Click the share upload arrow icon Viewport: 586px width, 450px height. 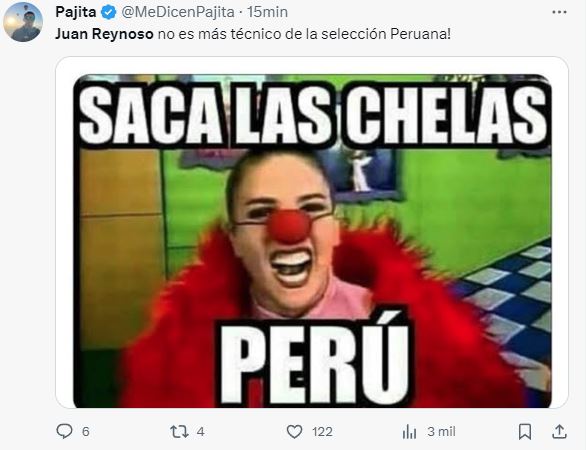point(559,431)
